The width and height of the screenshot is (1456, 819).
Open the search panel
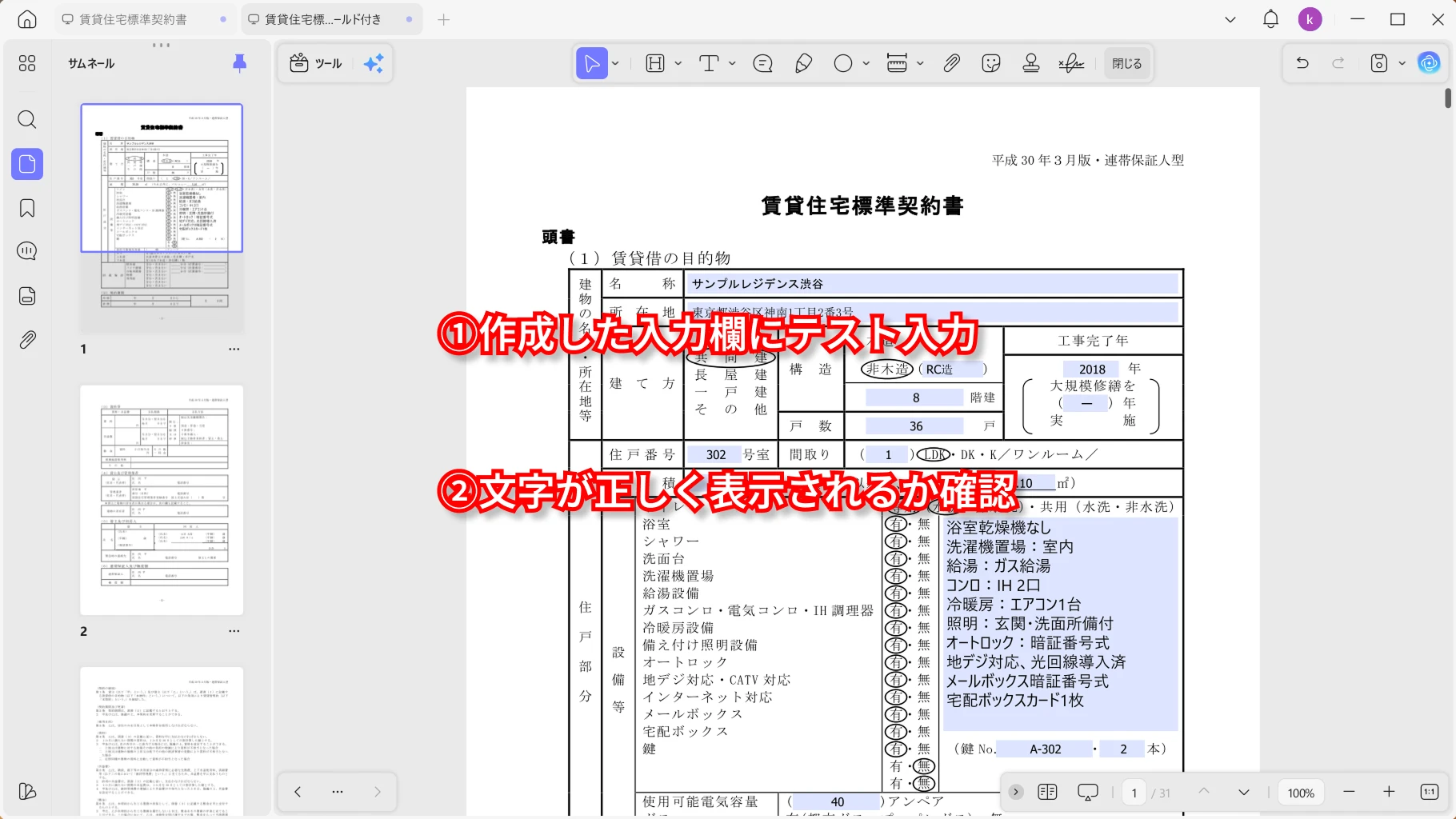click(x=27, y=120)
